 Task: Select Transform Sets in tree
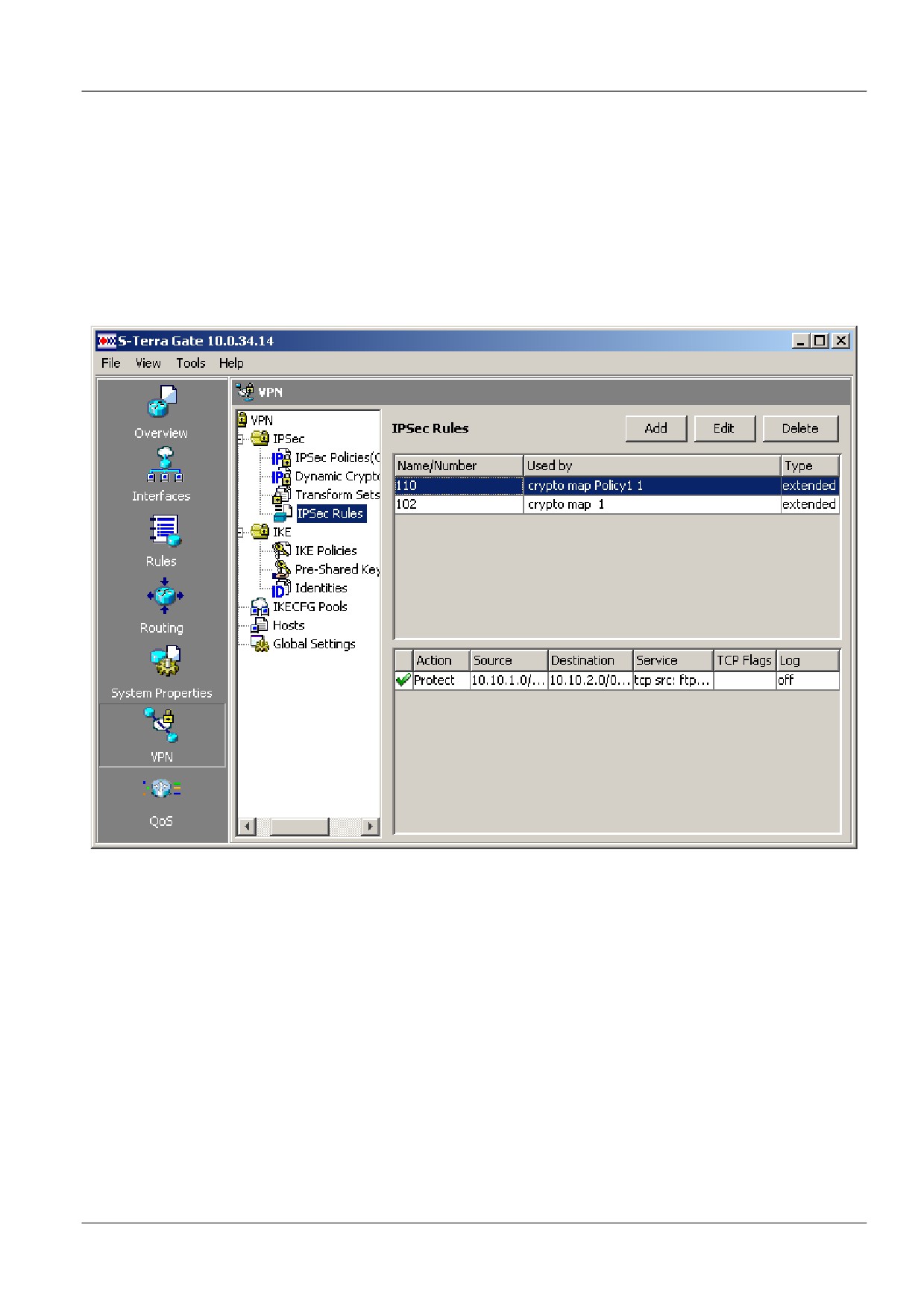point(337,495)
